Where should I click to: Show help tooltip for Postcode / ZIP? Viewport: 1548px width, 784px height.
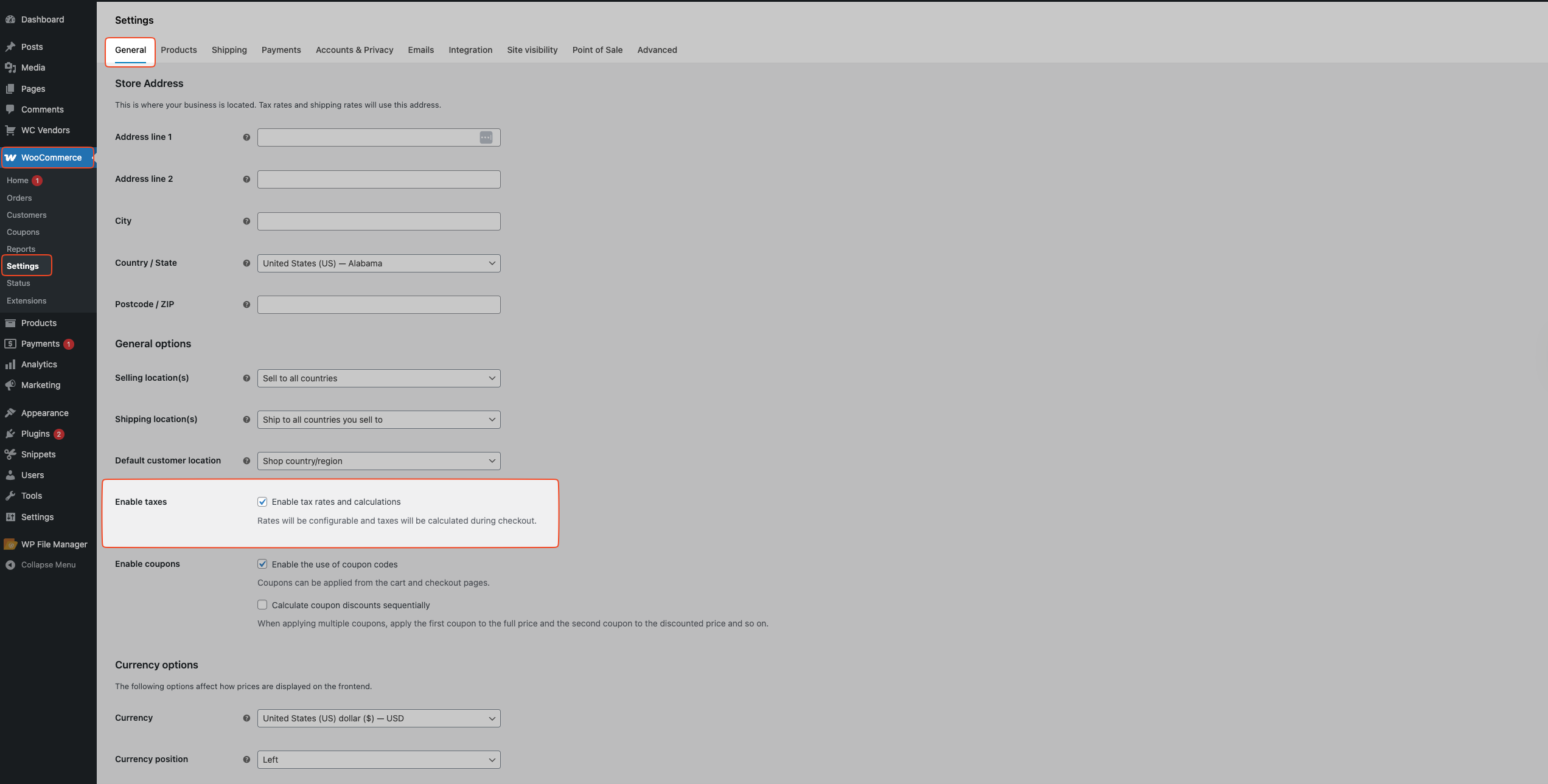(246, 305)
